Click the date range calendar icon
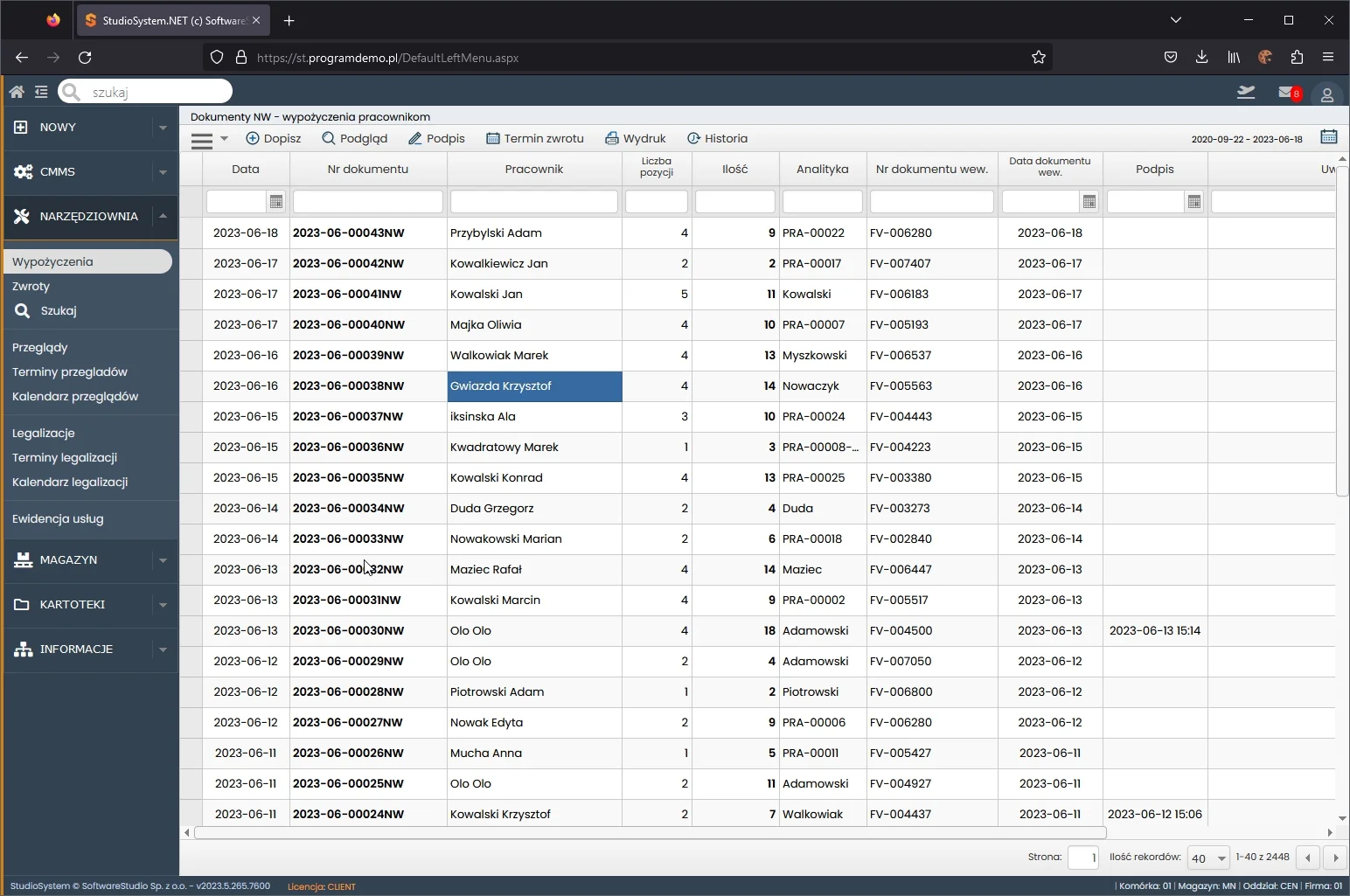 click(1328, 137)
